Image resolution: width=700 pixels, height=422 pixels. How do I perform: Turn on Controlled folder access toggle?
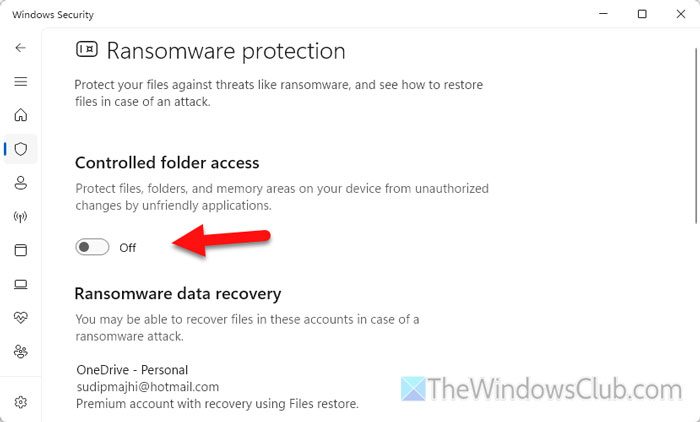(x=92, y=247)
